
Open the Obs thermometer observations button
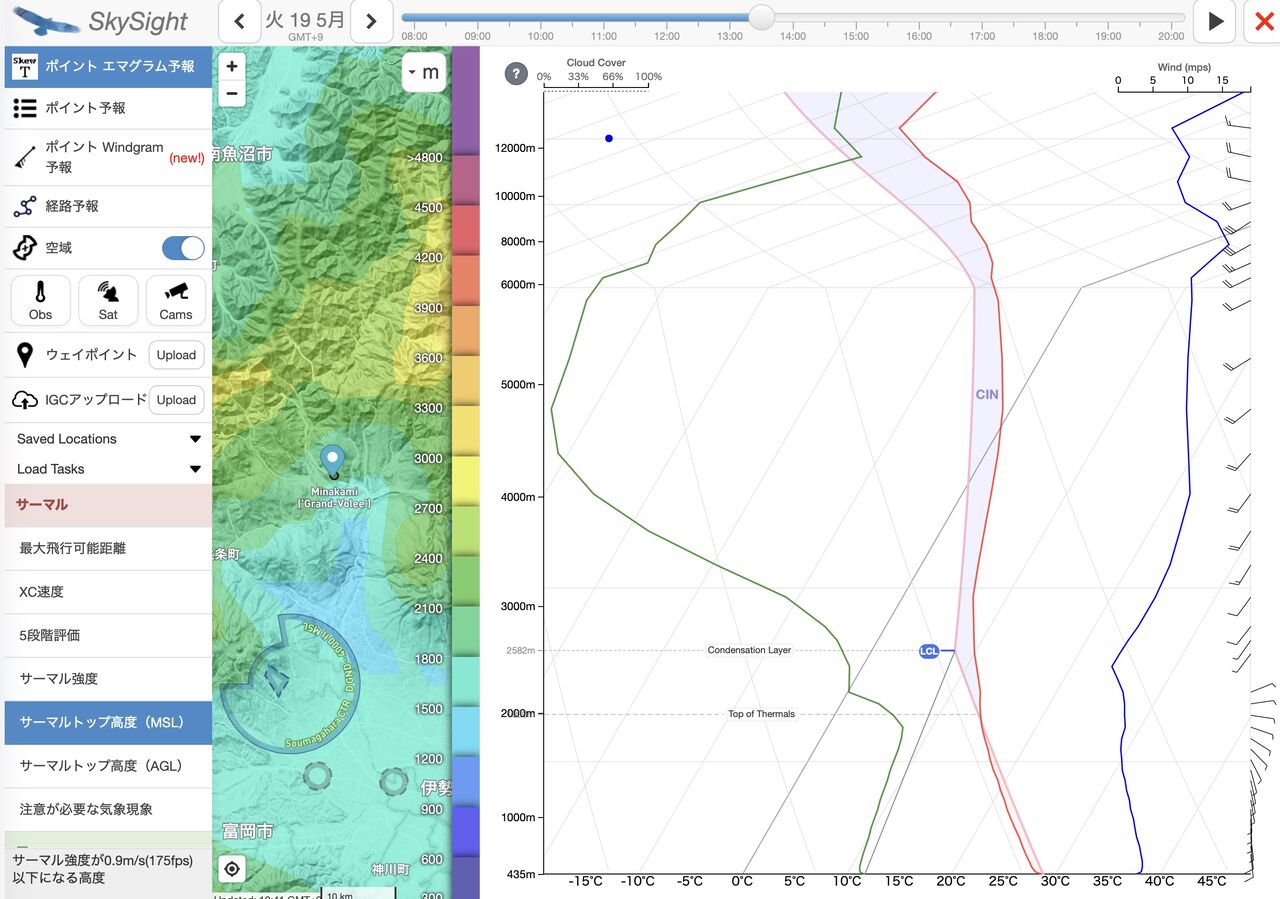[41, 300]
